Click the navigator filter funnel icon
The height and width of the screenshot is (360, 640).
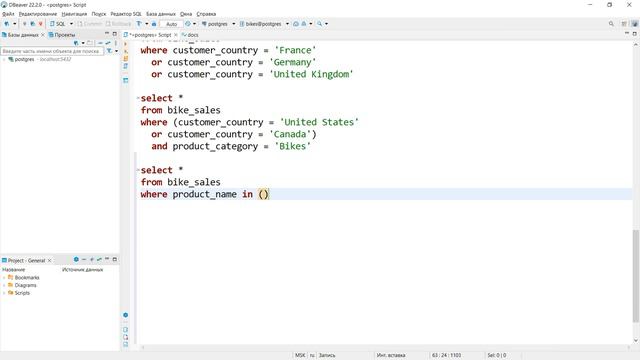(x=109, y=51)
